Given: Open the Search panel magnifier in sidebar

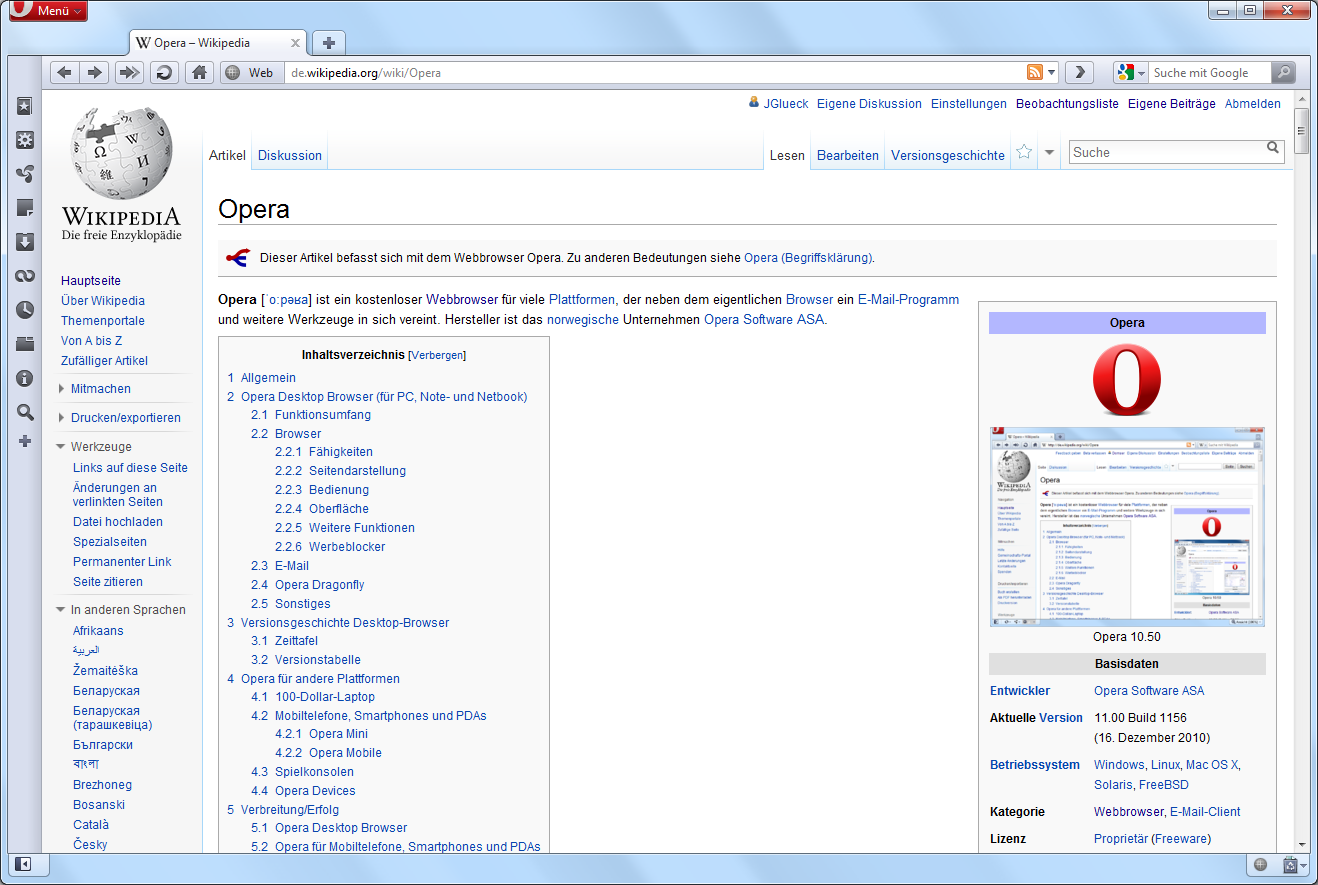Looking at the screenshot, I should (x=25, y=412).
